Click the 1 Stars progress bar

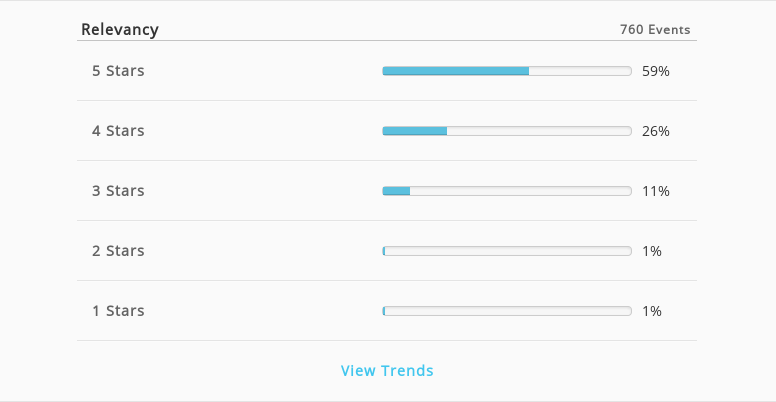[x=507, y=311]
